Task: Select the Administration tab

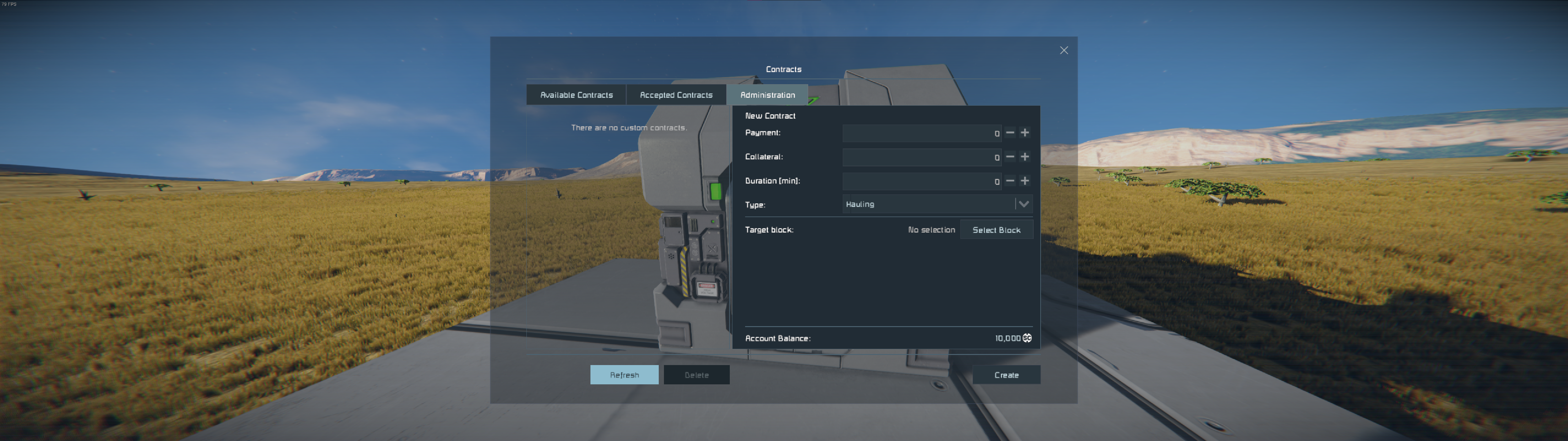Action: point(767,95)
